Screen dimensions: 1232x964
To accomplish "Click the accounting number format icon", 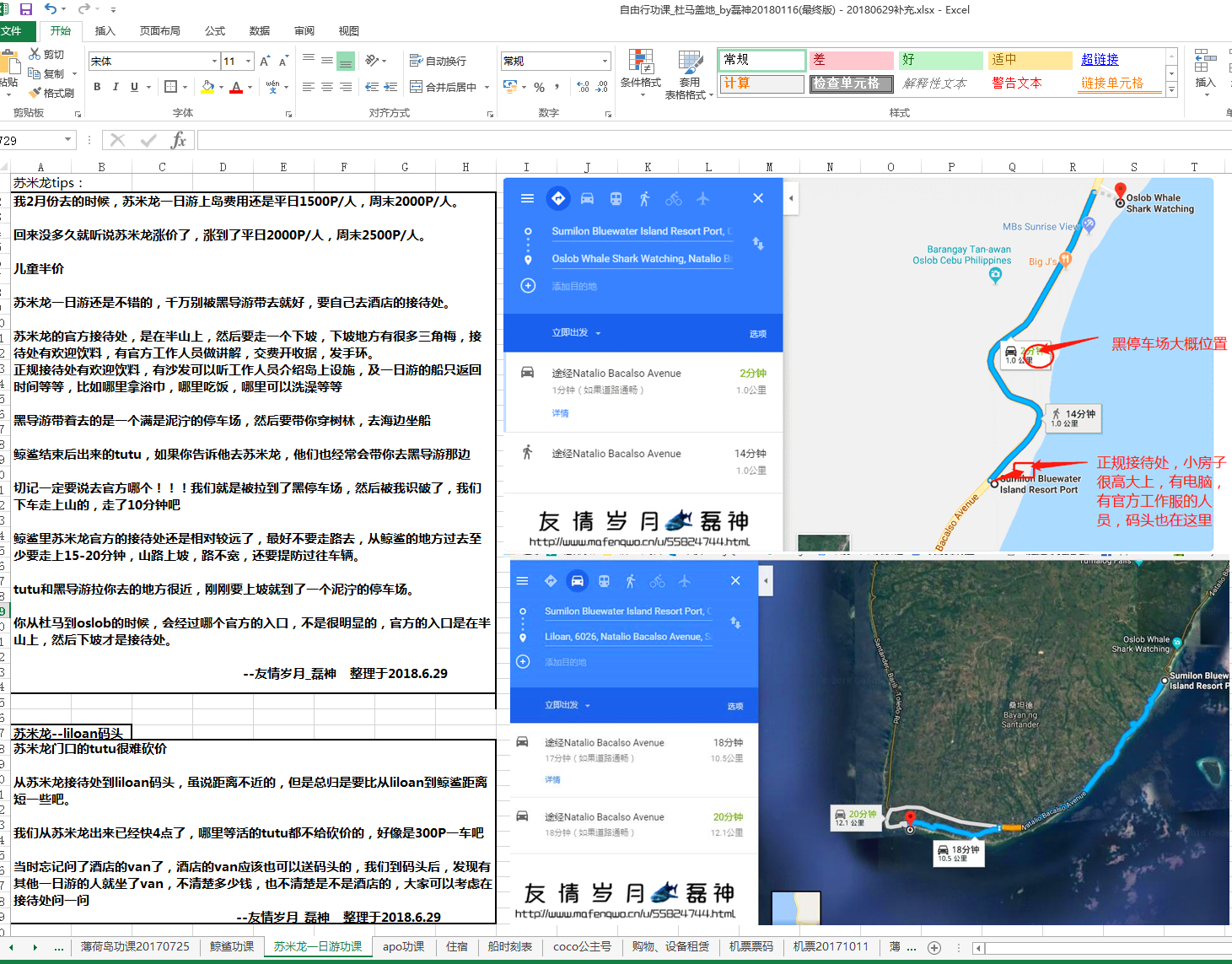I will pyautogui.click(x=510, y=87).
